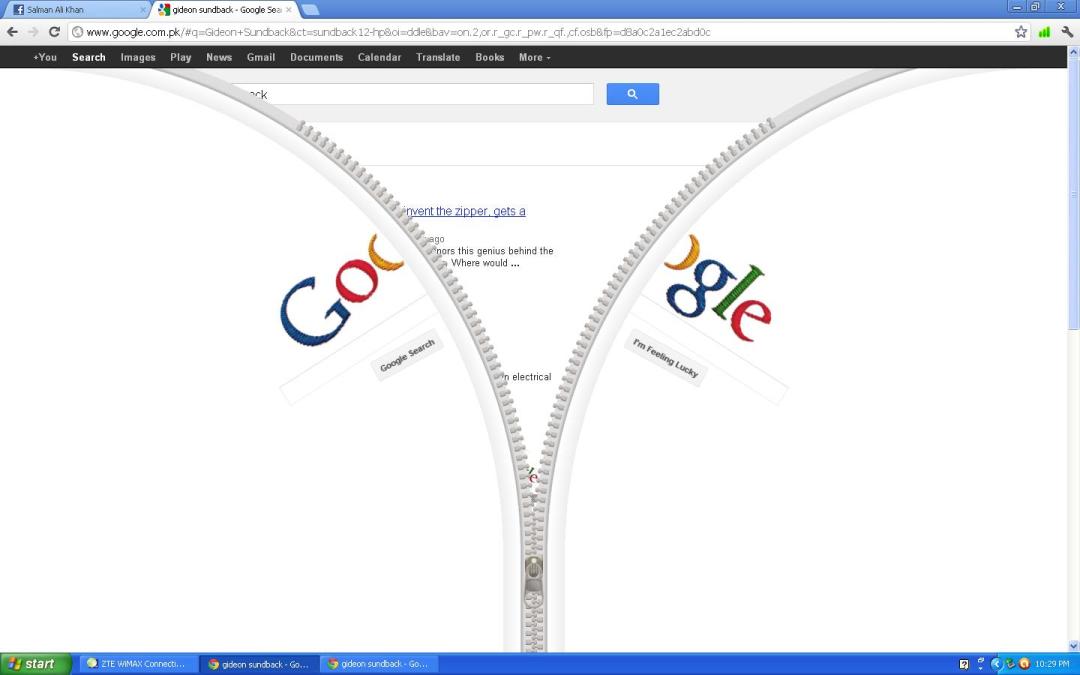Click the Google search query box
Screen dimensions: 1080x675
click(x=413, y=94)
